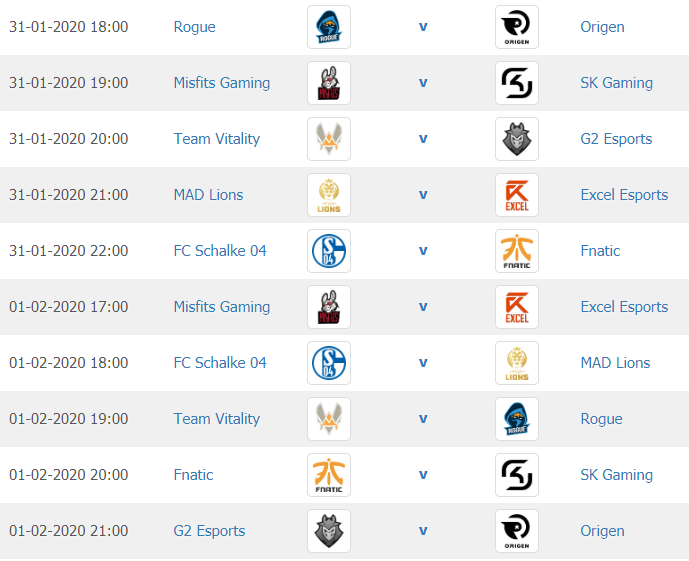Open the Team Vitality link in the 31-01 20:00 row
Viewport: 689px width, 561px height.
(x=217, y=139)
